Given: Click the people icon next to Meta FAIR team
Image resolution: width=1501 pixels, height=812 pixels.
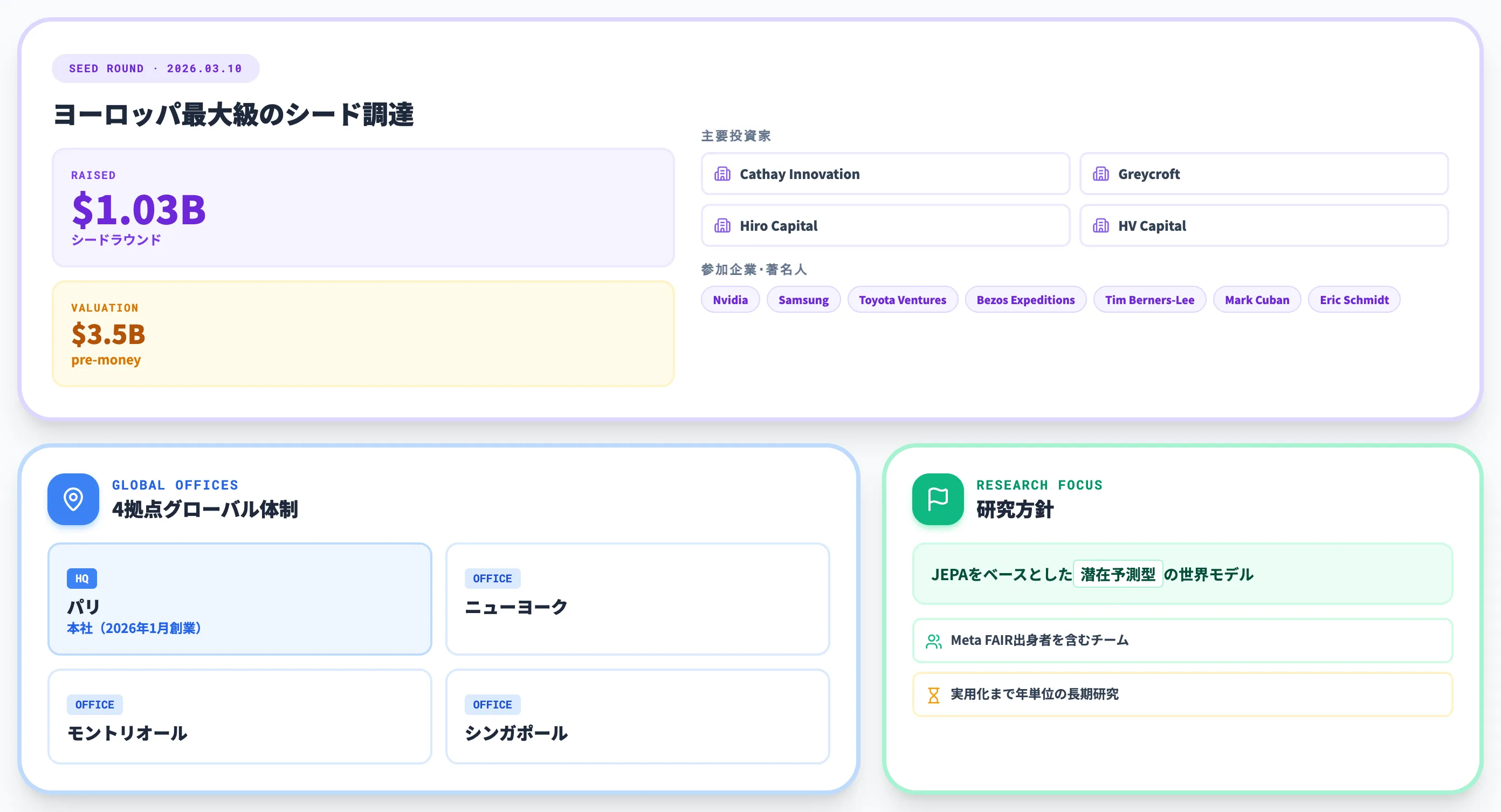Looking at the screenshot, I should point(933,641).
